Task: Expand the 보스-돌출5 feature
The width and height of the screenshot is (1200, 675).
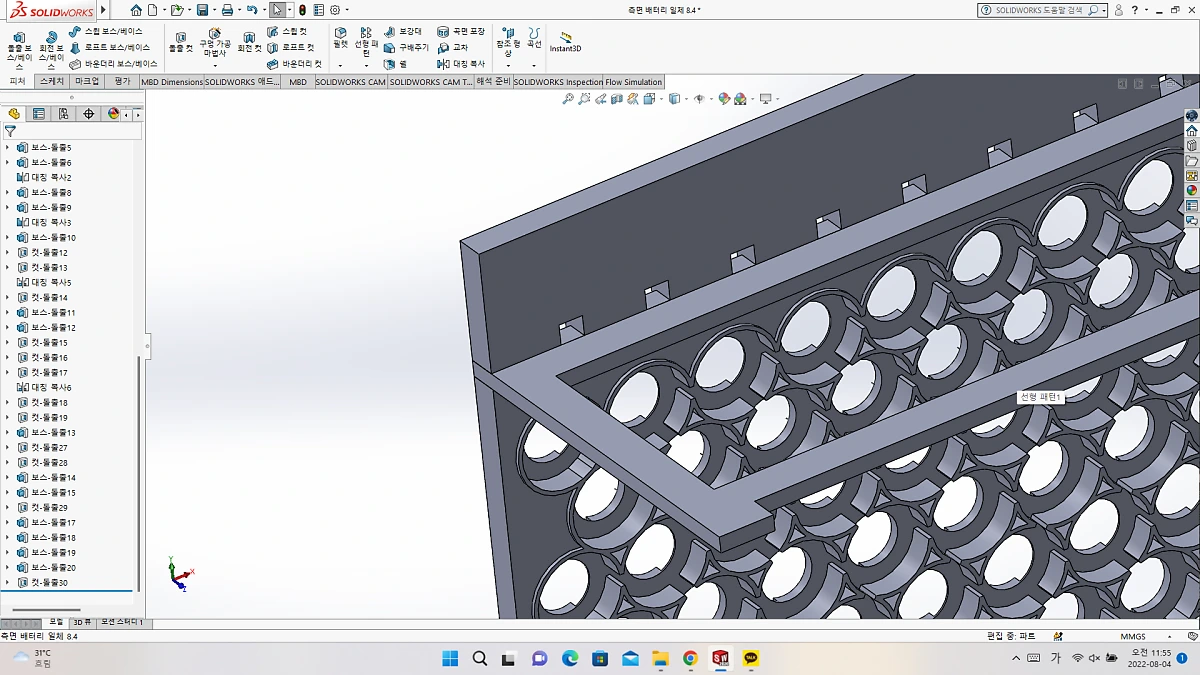Action: [8, 147]
